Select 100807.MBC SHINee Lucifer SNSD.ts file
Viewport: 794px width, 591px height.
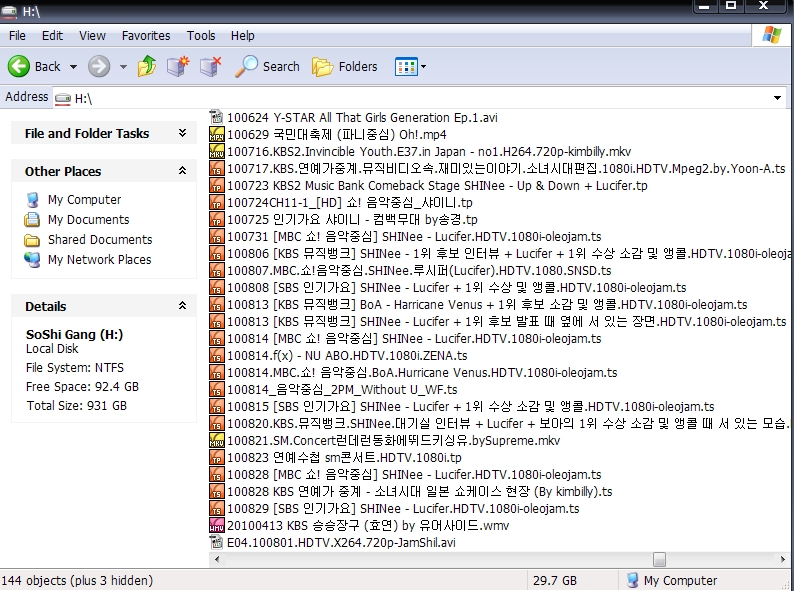click(419, 270)
